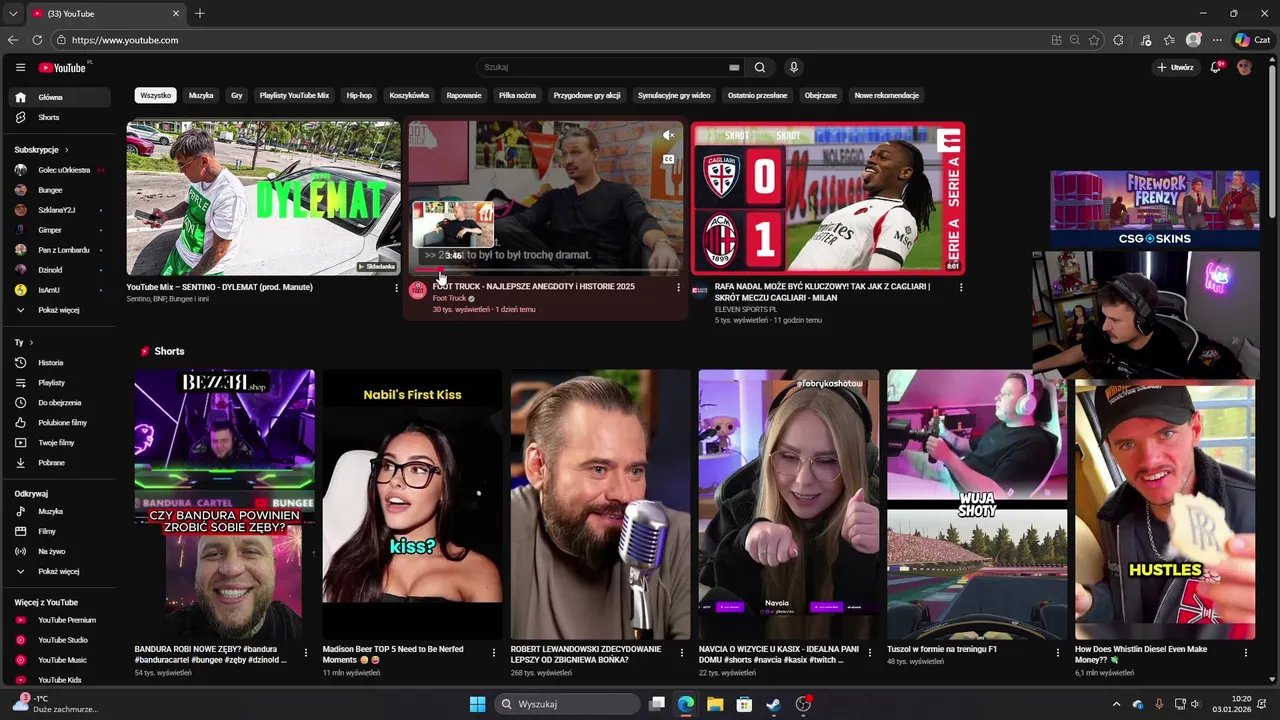Reload the page in browser
This screenshot has width=1280, height=720.
[37, 40]
